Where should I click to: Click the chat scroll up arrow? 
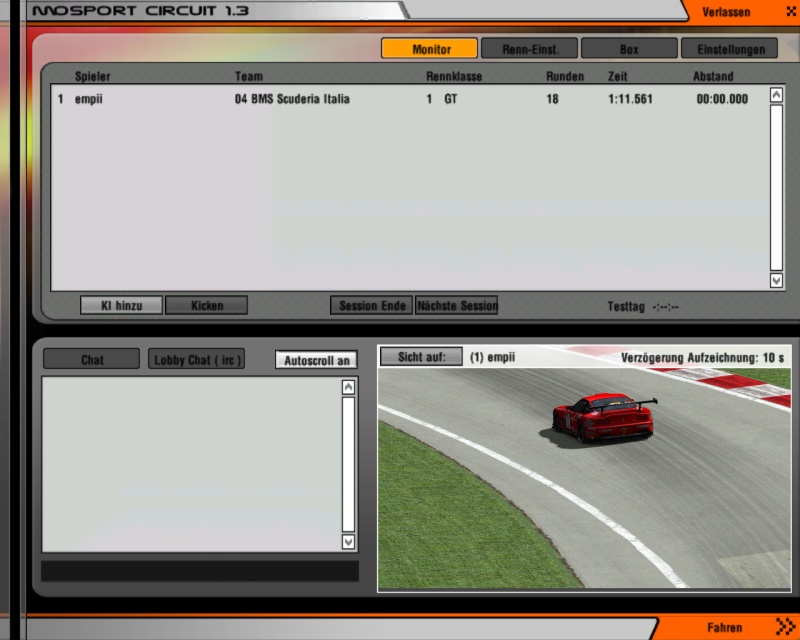(348, 388)
